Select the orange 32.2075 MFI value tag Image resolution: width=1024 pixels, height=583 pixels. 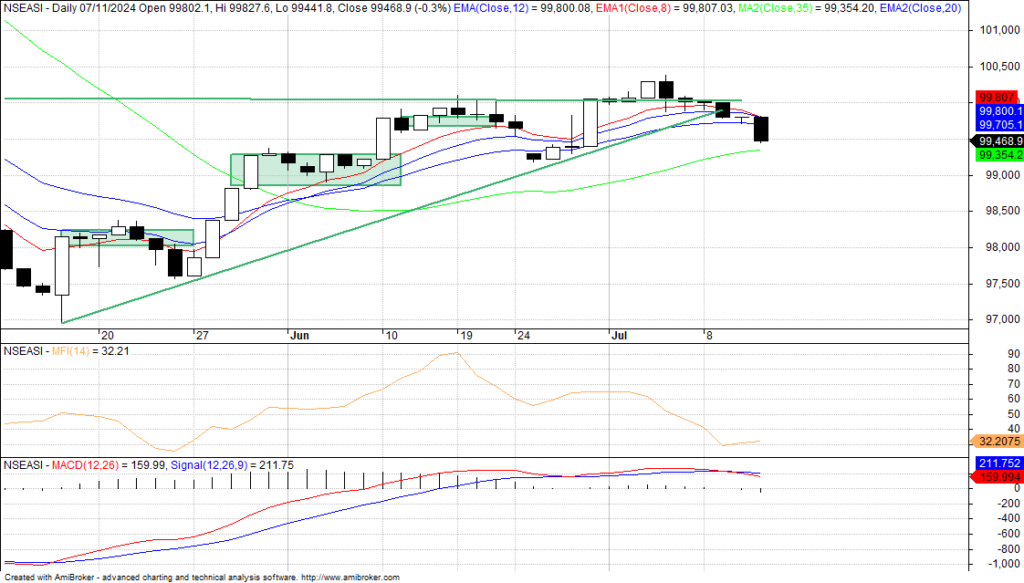[999, 440]
